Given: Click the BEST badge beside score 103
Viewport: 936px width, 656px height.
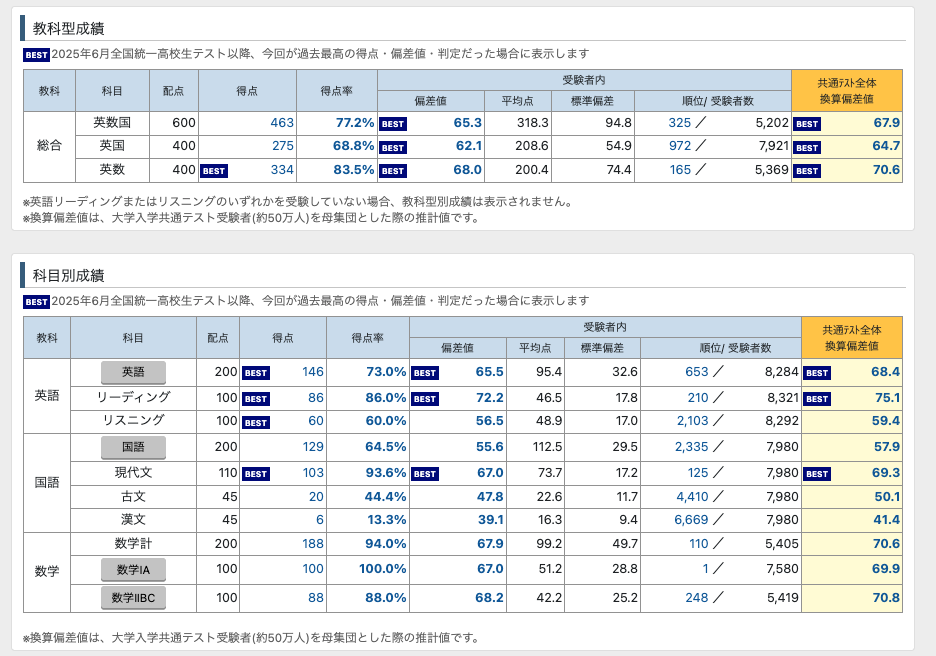Looking at the screenshot, I should (255, 474).
